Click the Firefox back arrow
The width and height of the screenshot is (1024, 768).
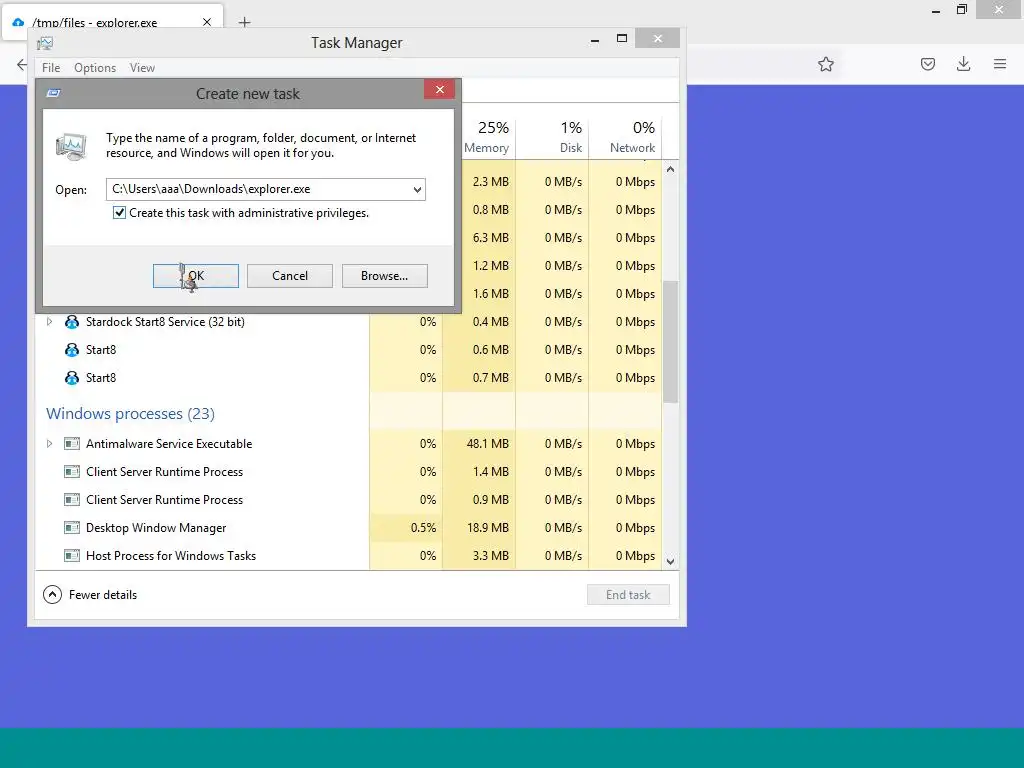[x=22, y=65]
